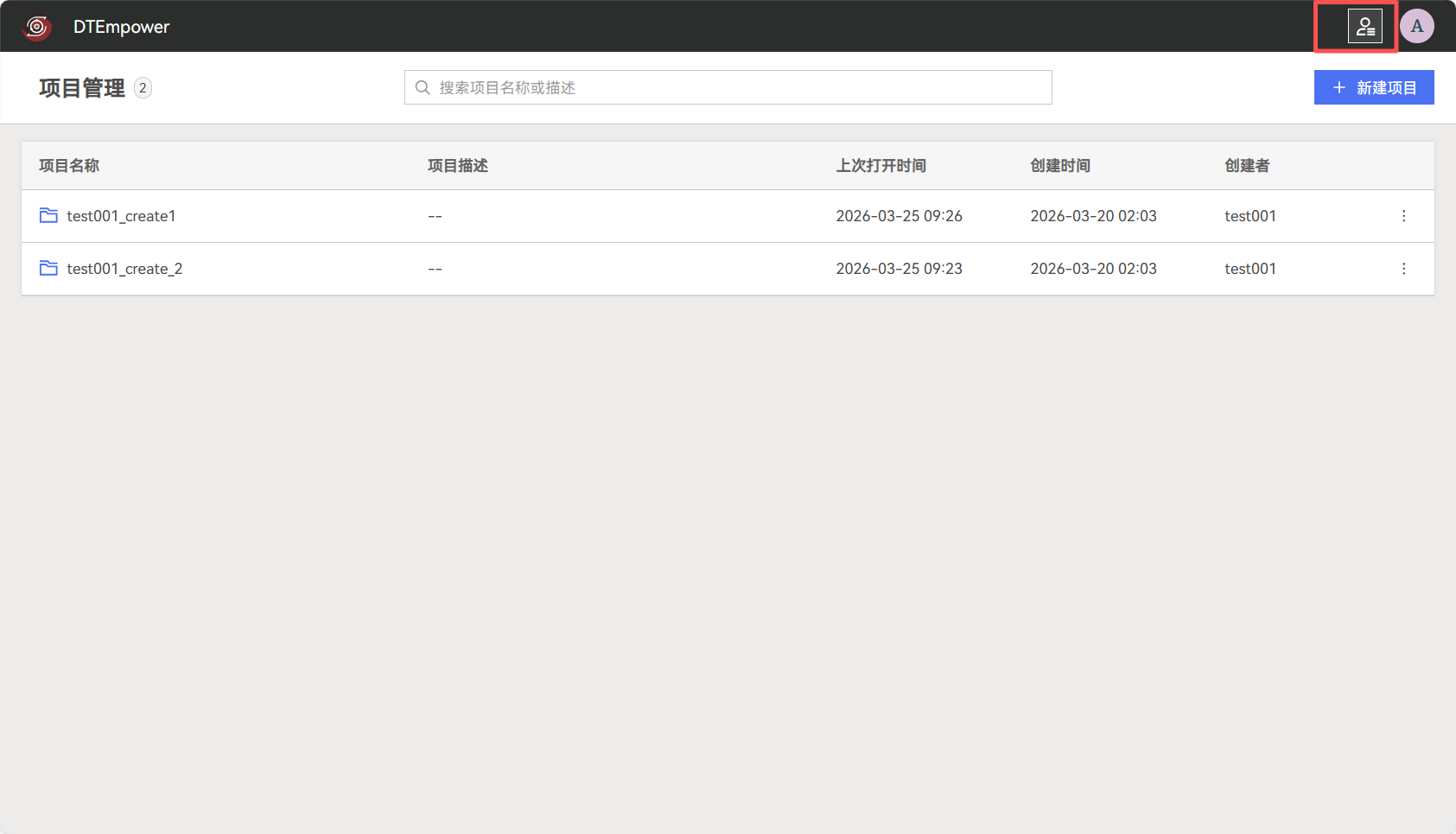
Task: Click the 项目管理 page heading
Action: pos(82,88)
